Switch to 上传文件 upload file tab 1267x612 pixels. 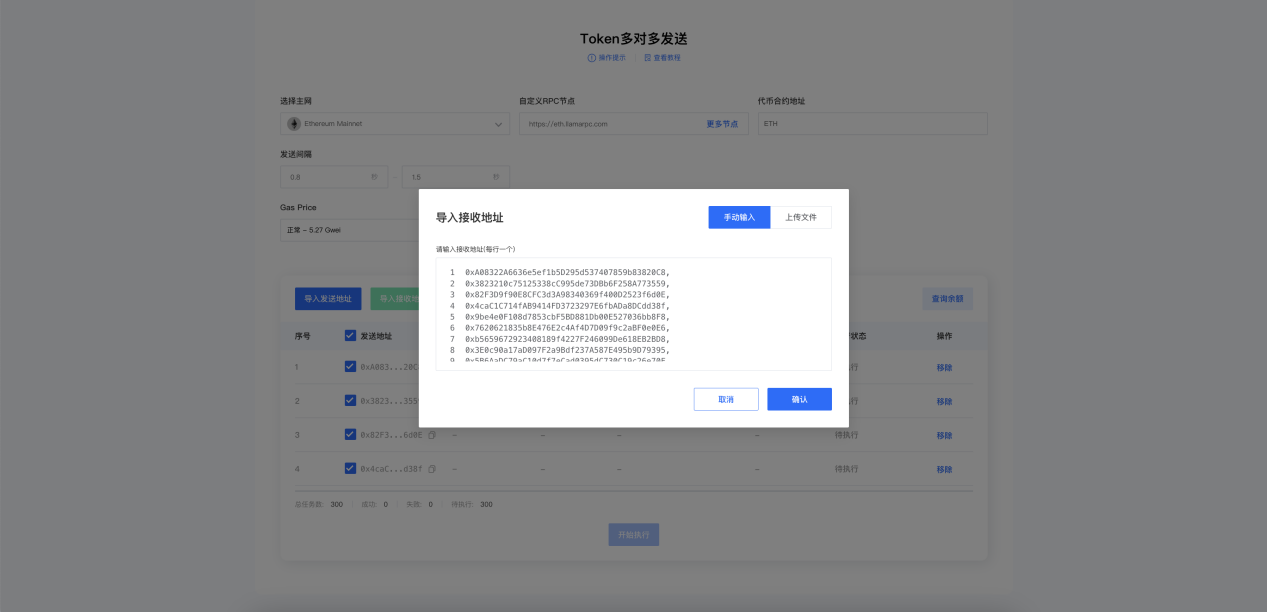coord(801,217)
